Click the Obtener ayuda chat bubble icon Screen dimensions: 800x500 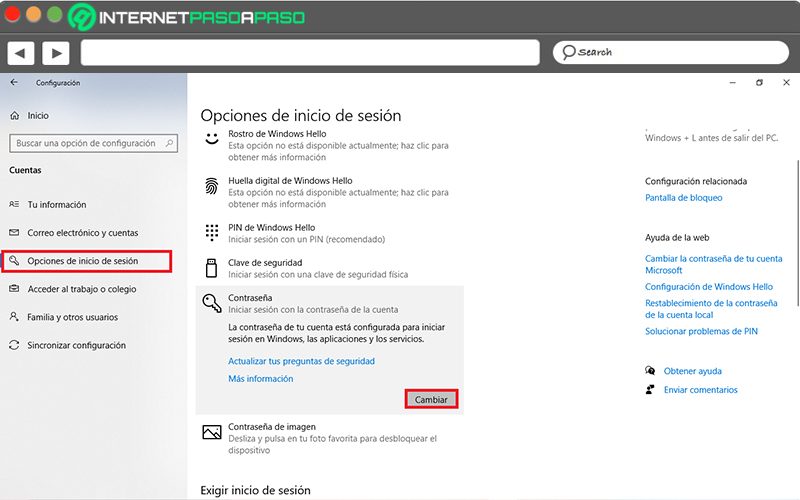(x=650, y=370)
